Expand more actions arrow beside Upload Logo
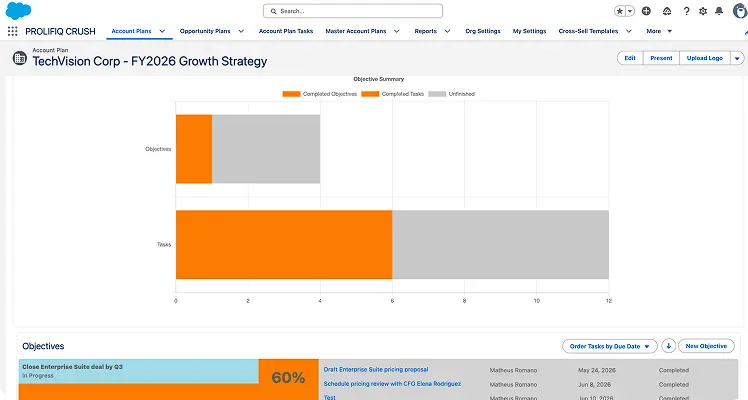The image size is (748, 400). 737,58
